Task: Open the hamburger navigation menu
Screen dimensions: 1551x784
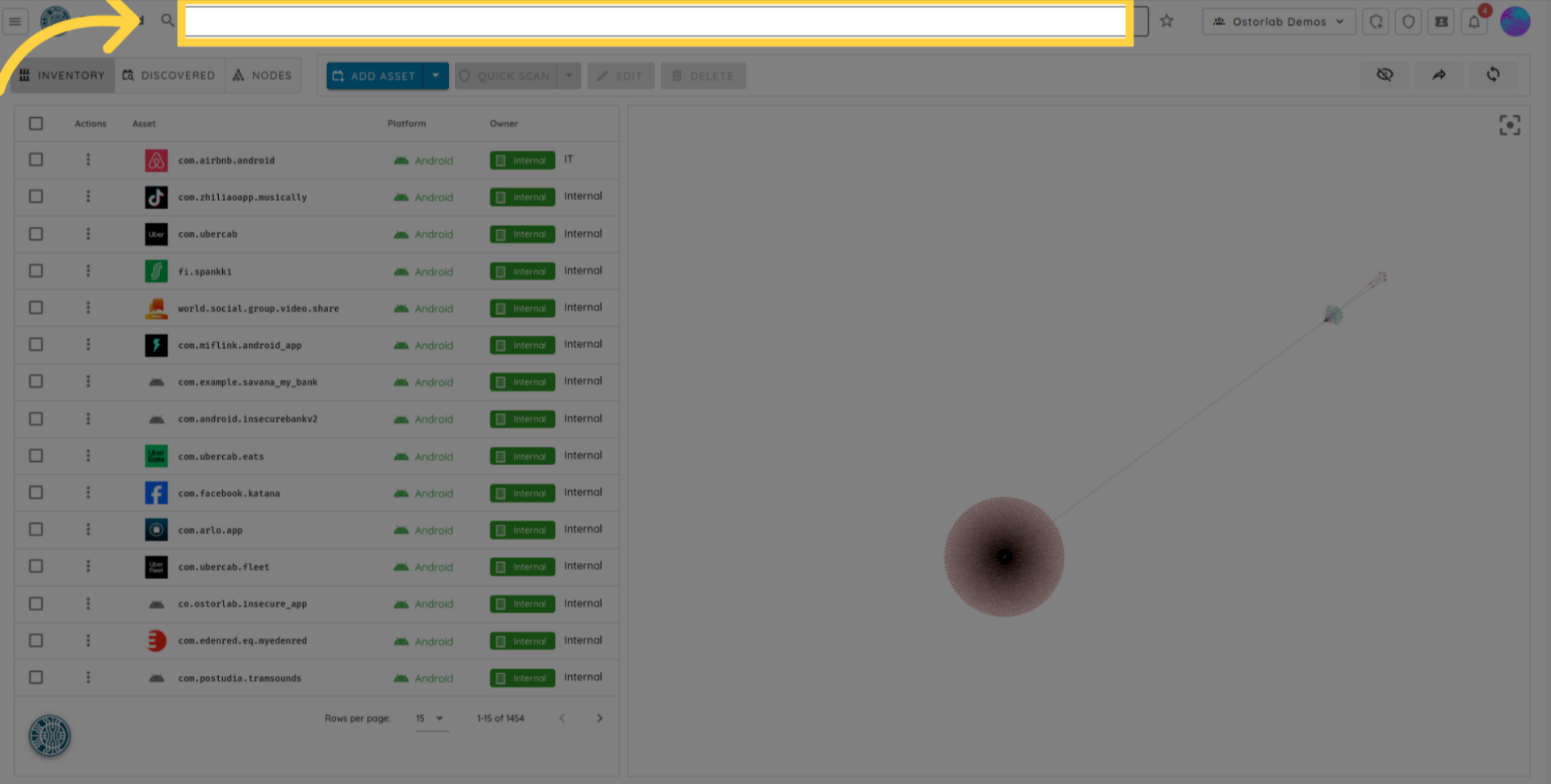Action: point(15,22)
